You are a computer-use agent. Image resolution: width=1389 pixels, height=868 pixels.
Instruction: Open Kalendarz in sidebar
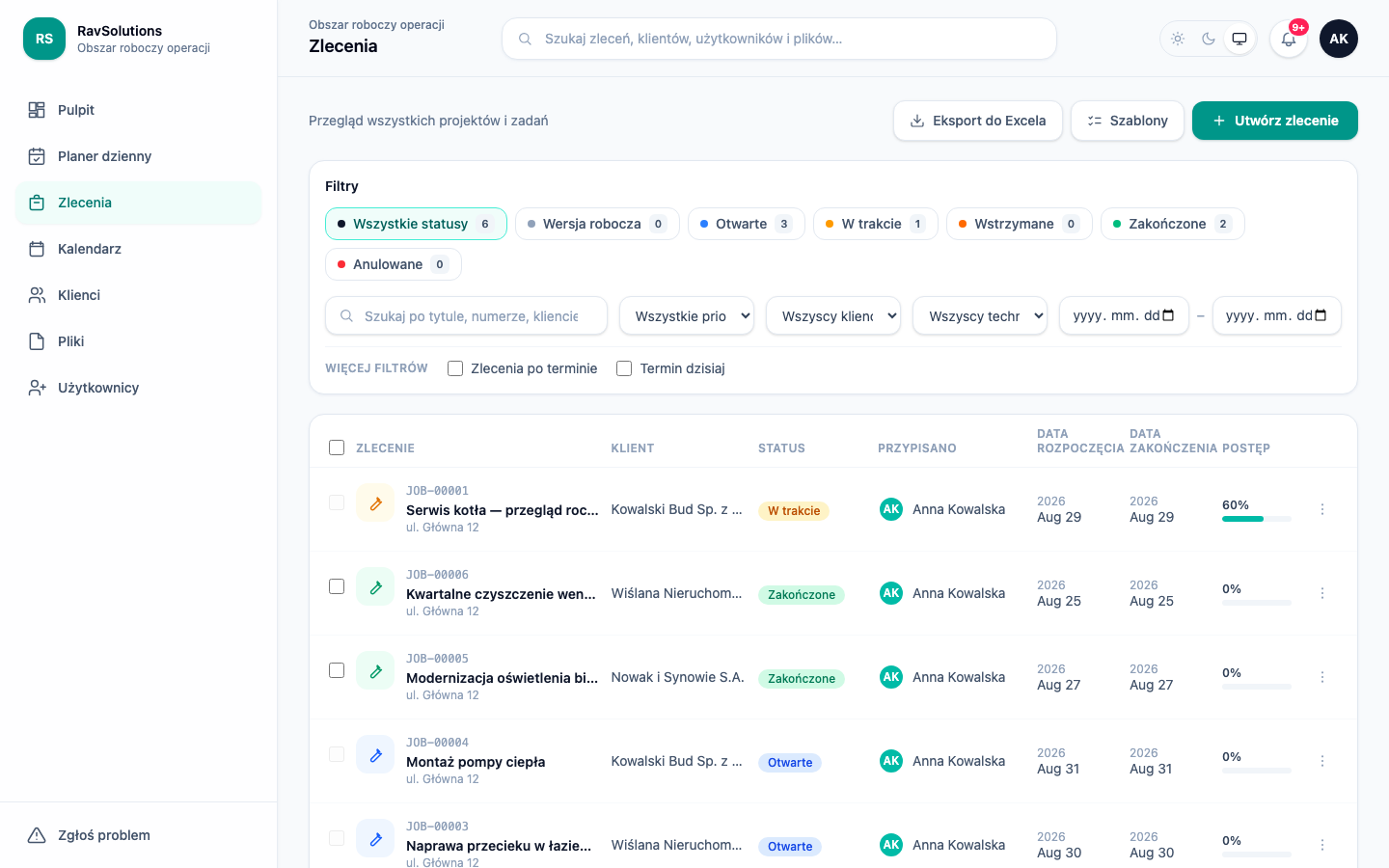(139, 249)
